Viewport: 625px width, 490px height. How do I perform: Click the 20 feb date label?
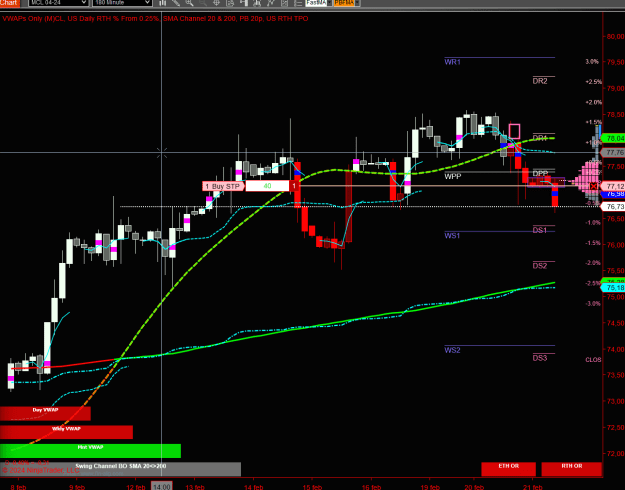pyautogui.click(x=474, y=487)
